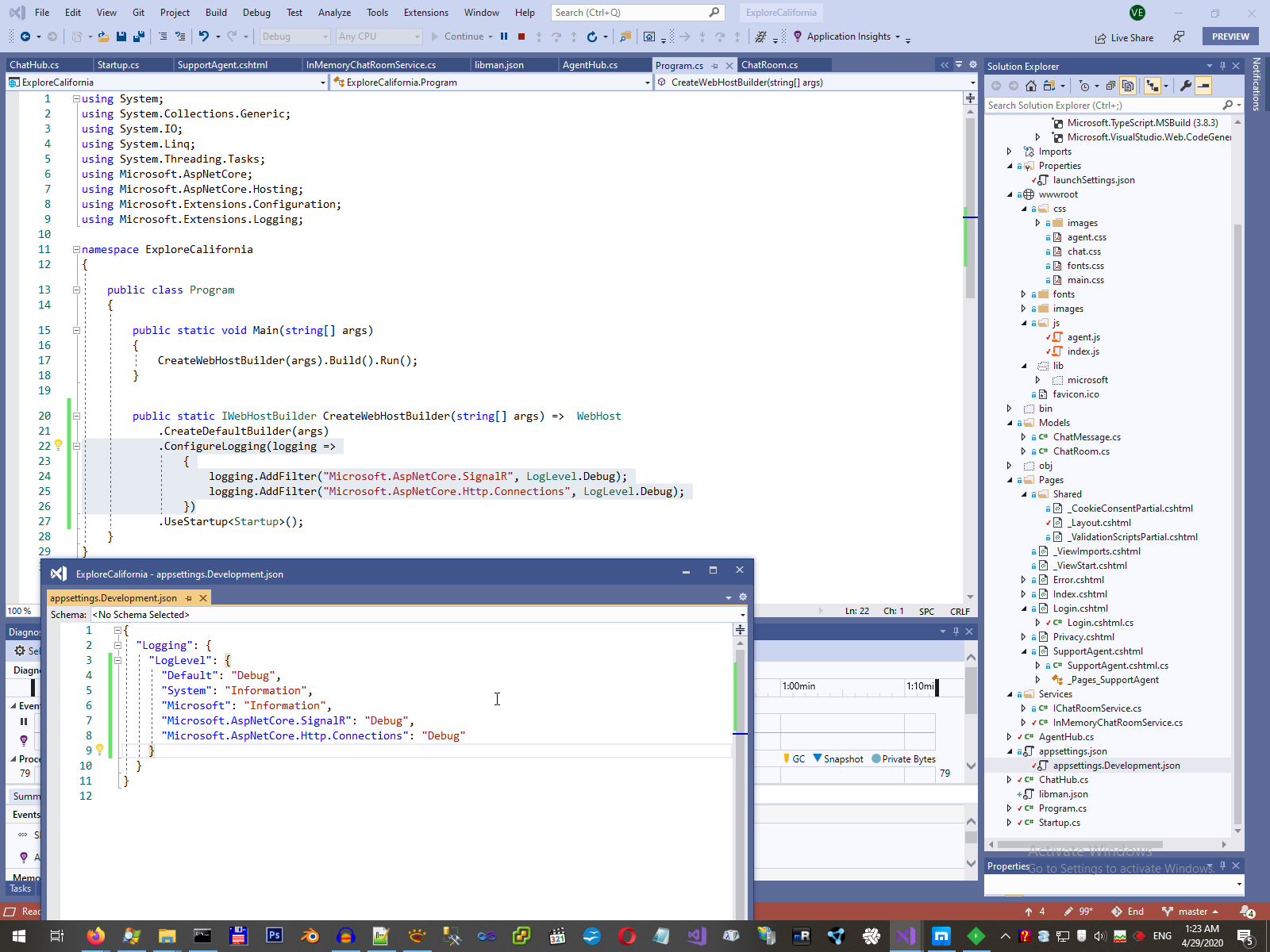Stop debugging with the red square button

521,36
